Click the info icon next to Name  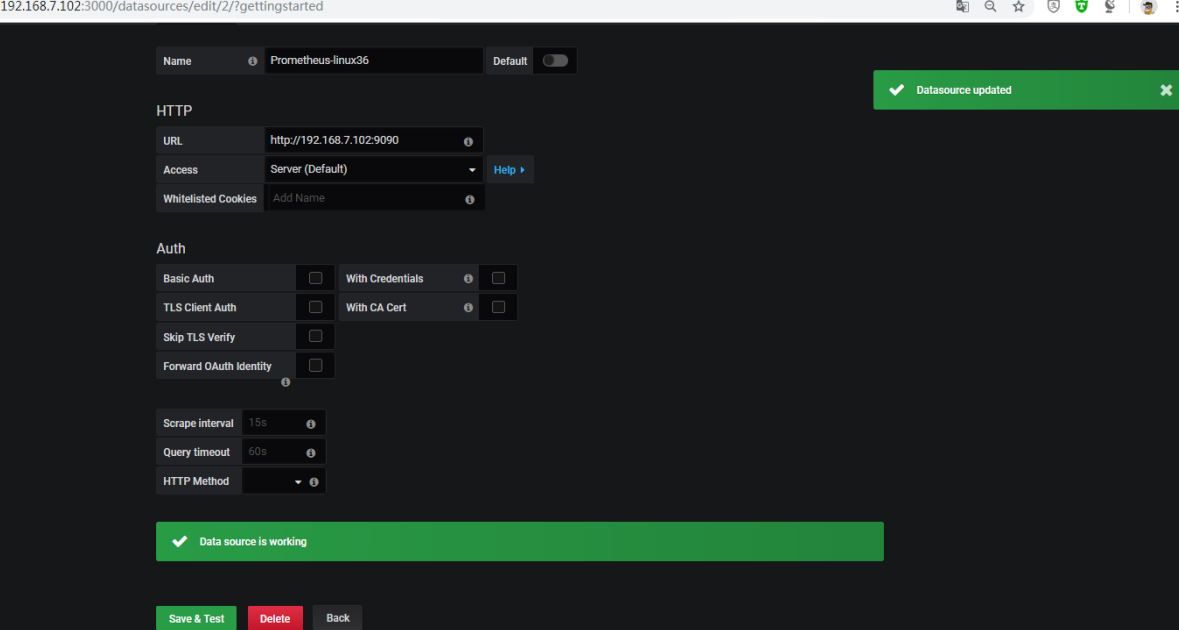tap(253, 62)
